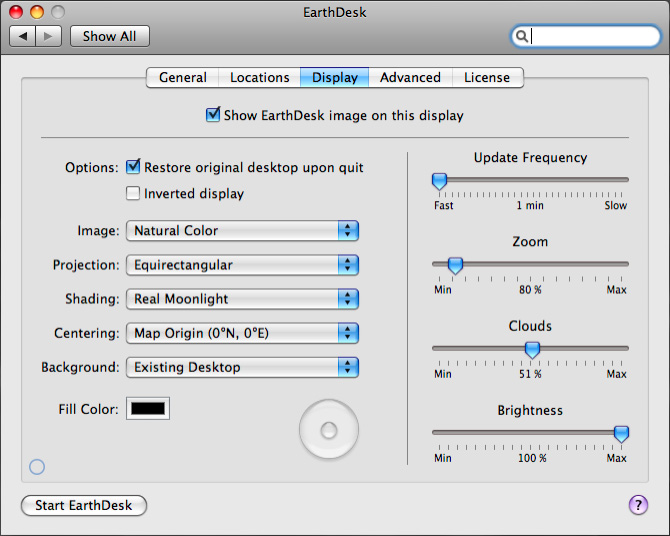Click the circular centering joystick control
670x536 pixels.
click(x=329, y=430)
